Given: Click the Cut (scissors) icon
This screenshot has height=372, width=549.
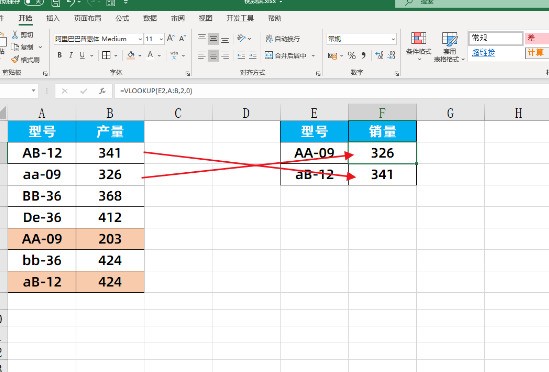Looking at the screenshot, I should coord(15,35).
